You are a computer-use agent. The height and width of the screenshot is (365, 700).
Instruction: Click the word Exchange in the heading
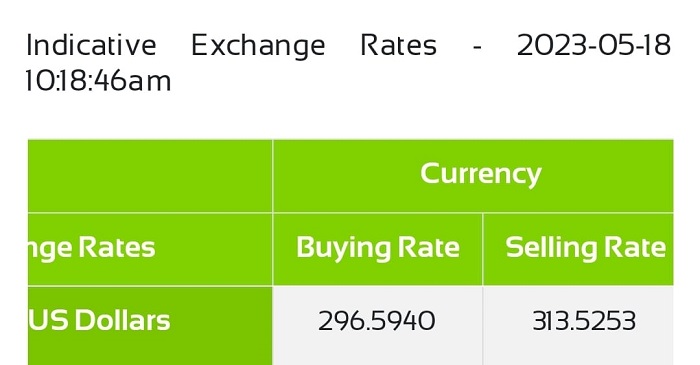[258, 46]
